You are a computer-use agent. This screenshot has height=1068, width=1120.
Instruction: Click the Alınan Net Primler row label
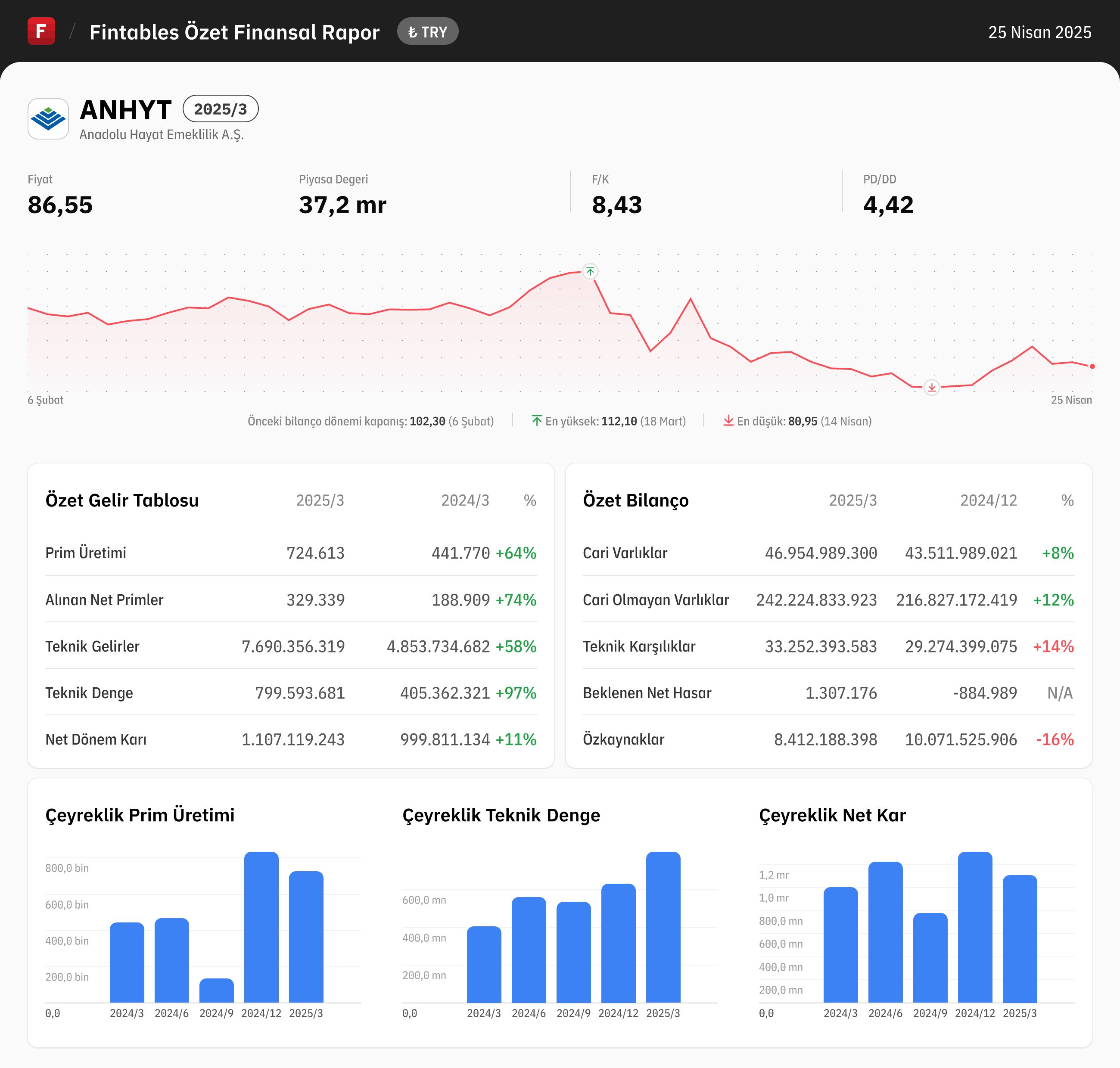[x=104, y=599]
